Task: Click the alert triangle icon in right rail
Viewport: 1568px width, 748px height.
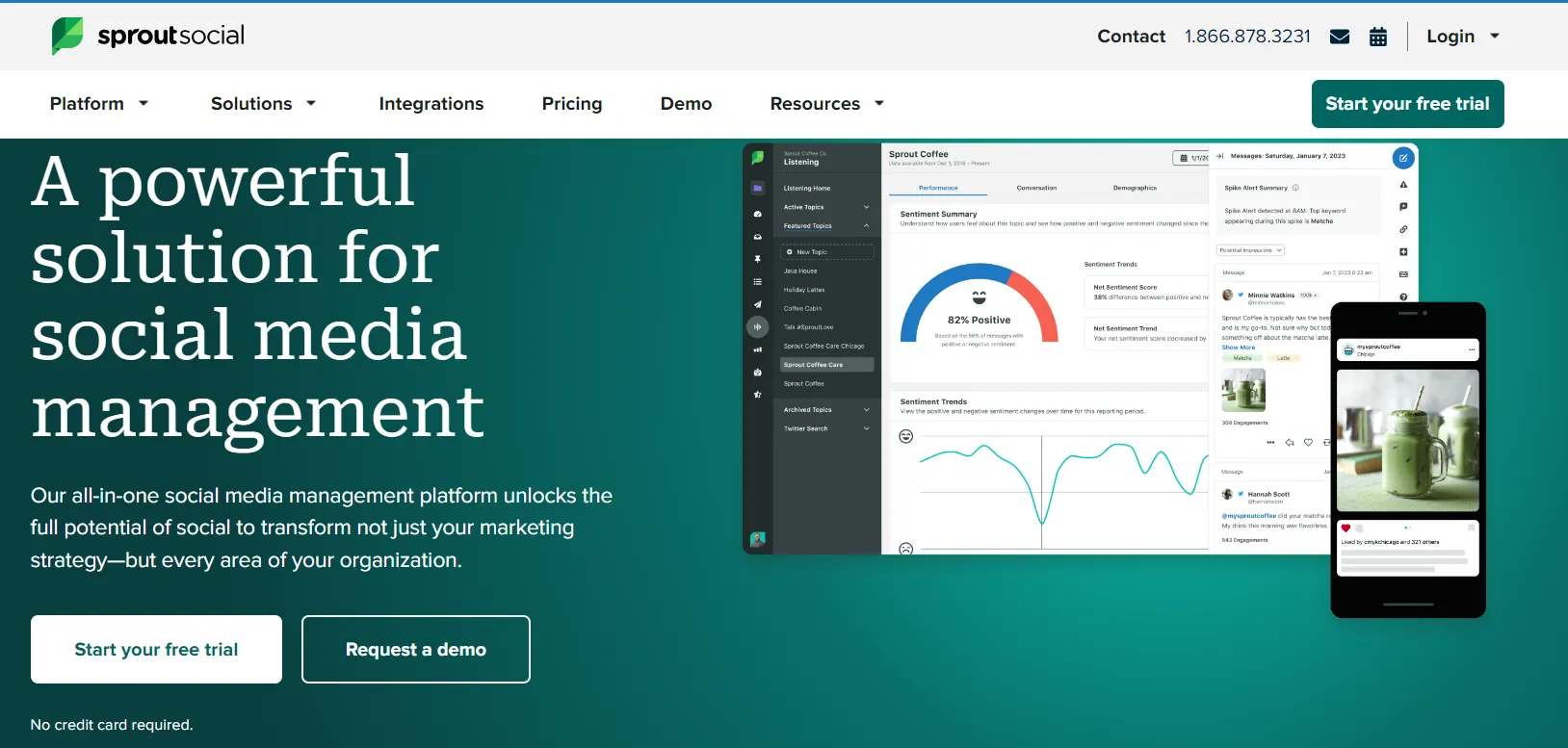Action: pyautogui.click(x=1403, y=185)
